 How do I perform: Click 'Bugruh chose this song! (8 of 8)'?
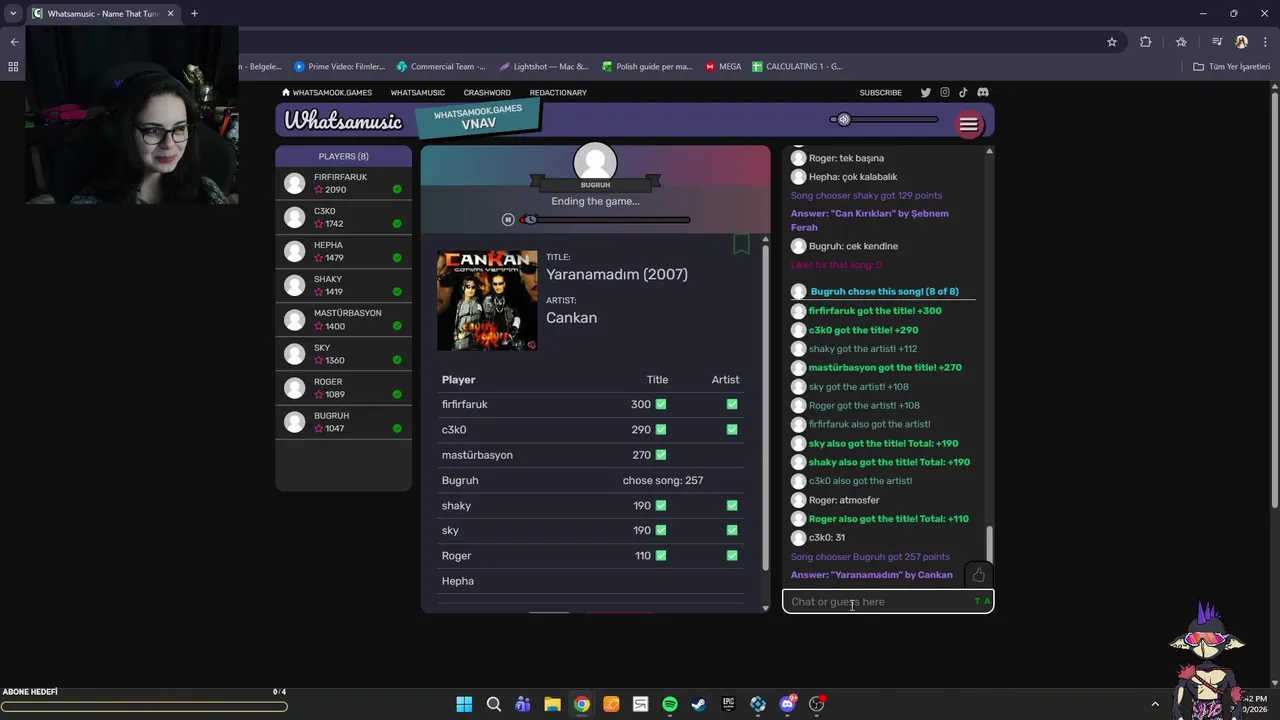884,292
